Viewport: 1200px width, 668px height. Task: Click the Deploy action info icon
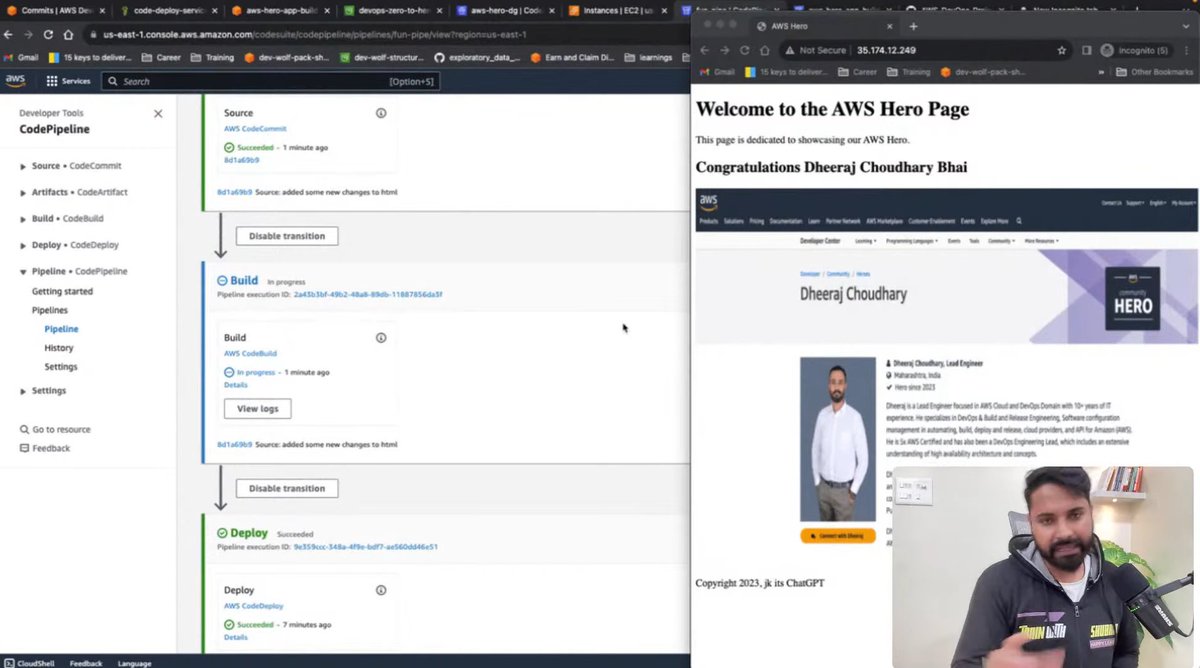click(381, 590)
